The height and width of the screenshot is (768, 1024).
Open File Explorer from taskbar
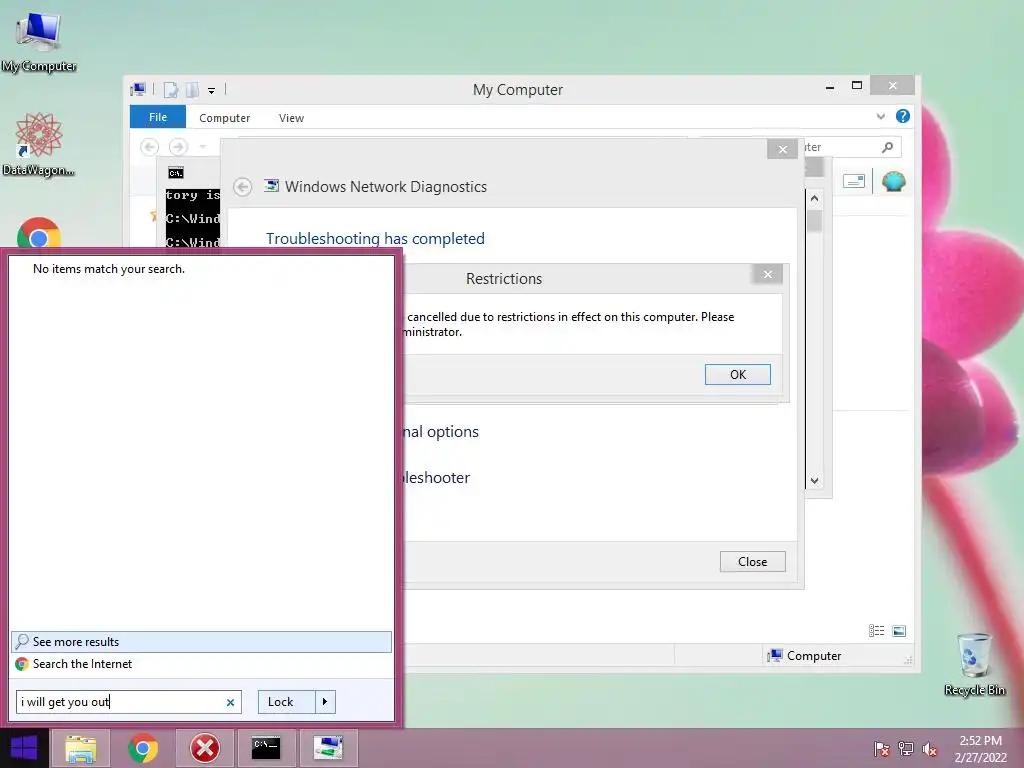click(x=80, y=748)
